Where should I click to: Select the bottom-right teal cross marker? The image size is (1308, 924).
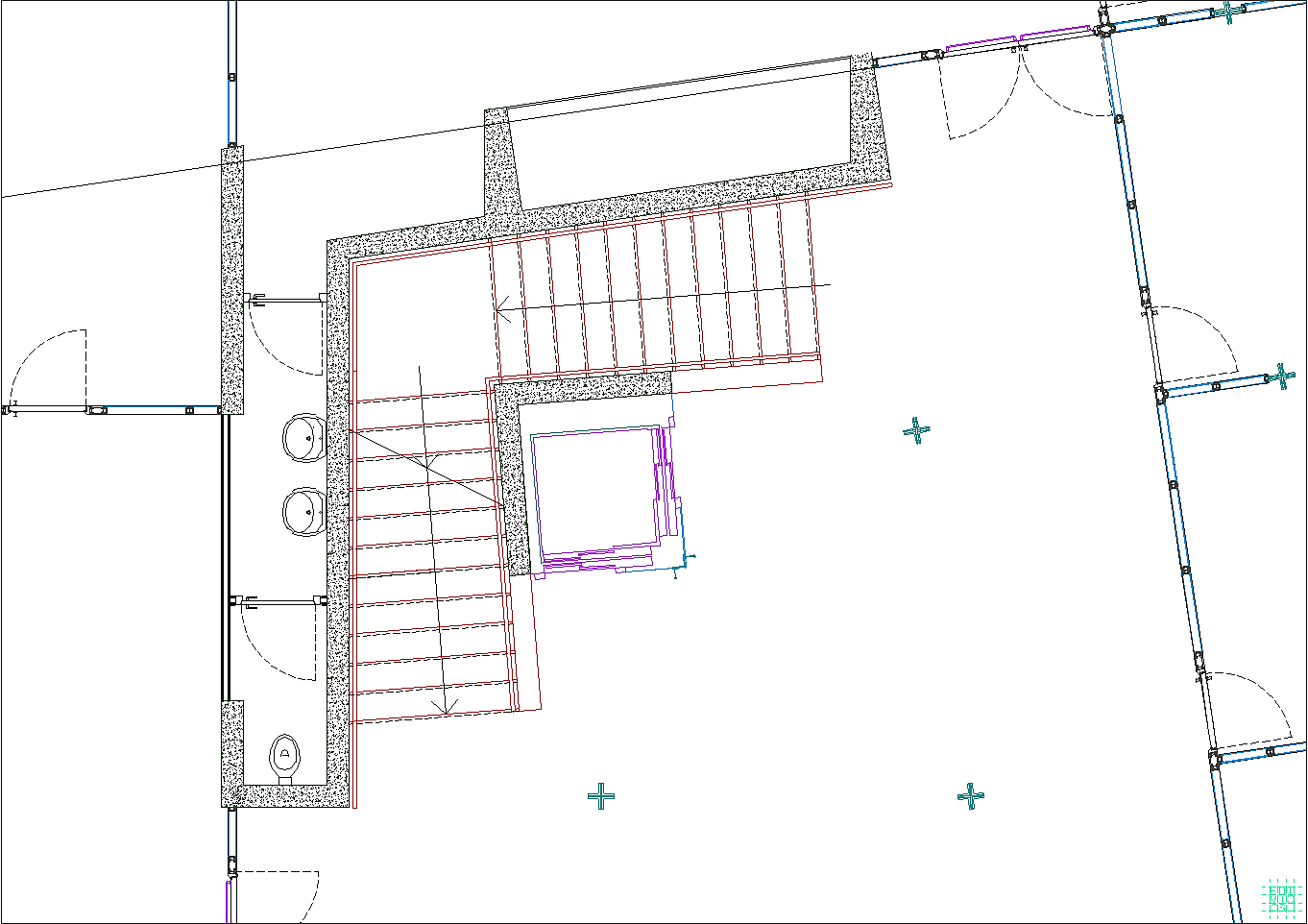[x=971, y=795]
